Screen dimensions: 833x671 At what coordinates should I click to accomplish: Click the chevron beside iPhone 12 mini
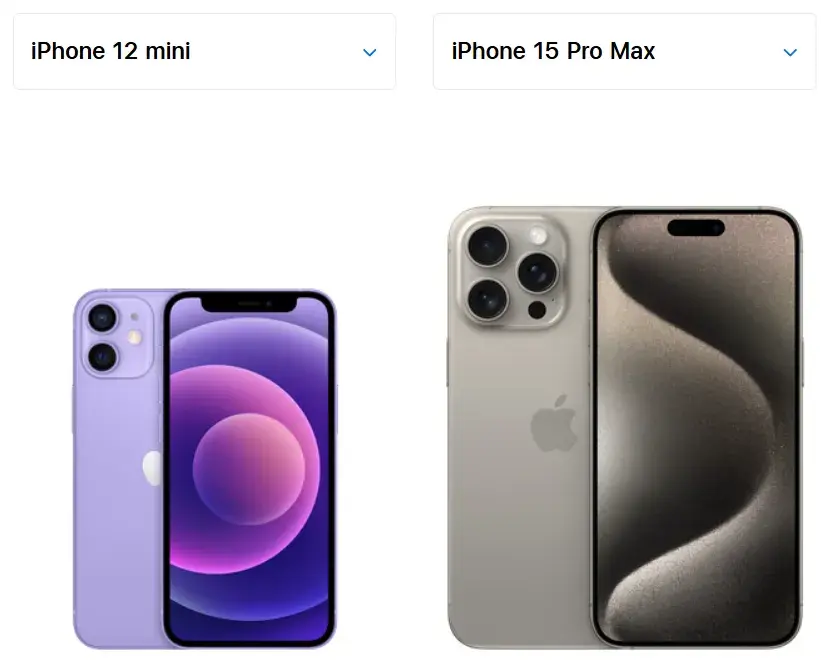370,53
